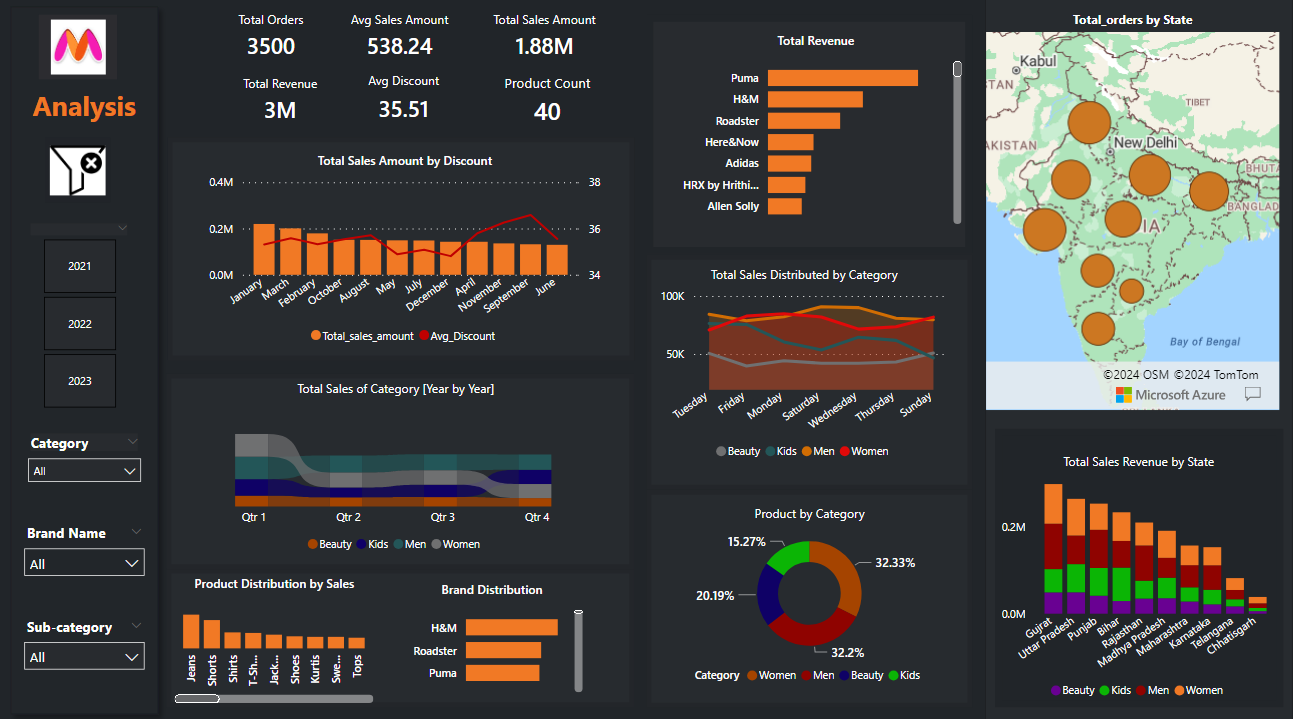Click the clear filters funnel icon

click(78, 171)
